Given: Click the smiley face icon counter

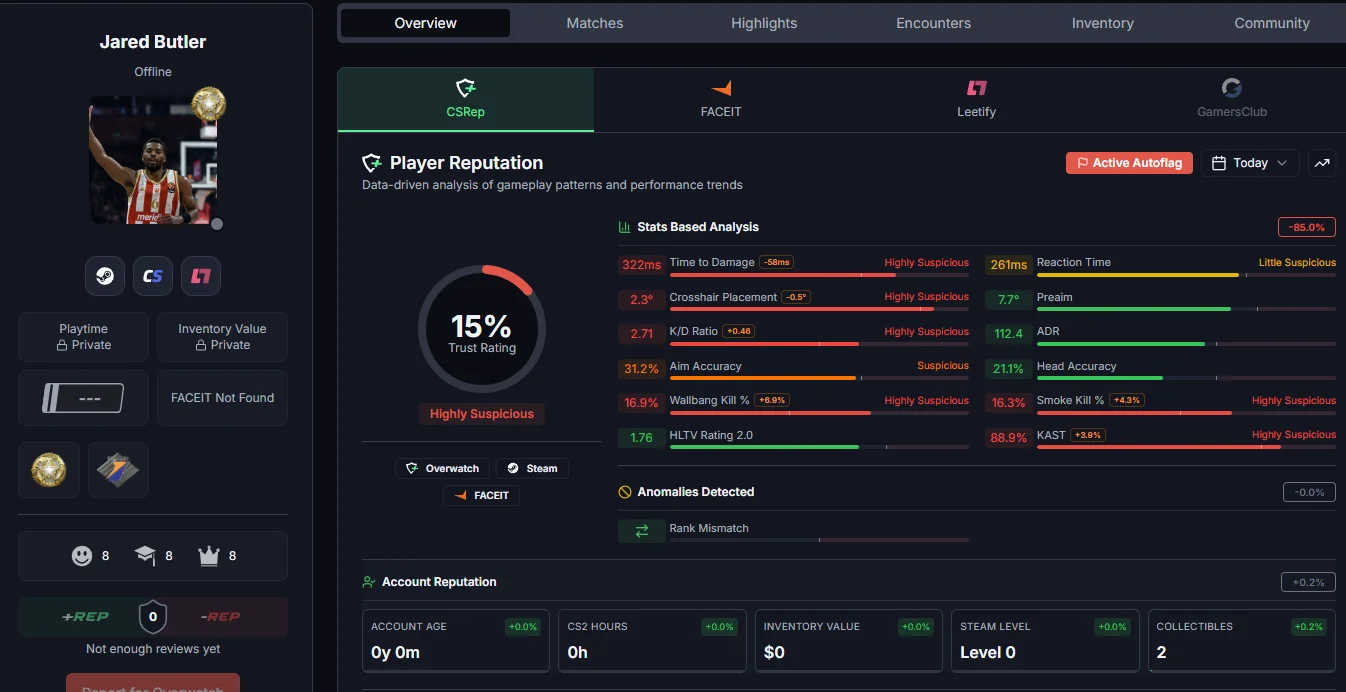Looking at the screenshot, I should [x=91, y=556].
